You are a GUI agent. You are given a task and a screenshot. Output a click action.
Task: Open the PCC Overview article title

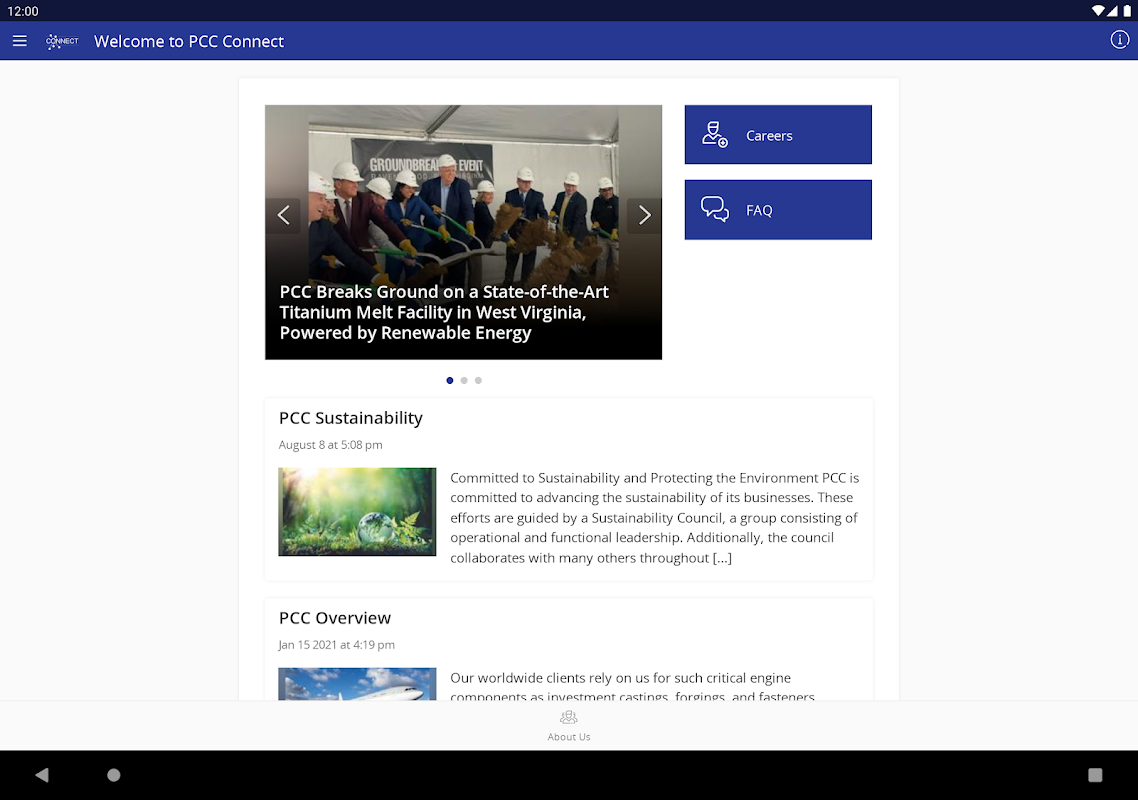coord(335,618)
